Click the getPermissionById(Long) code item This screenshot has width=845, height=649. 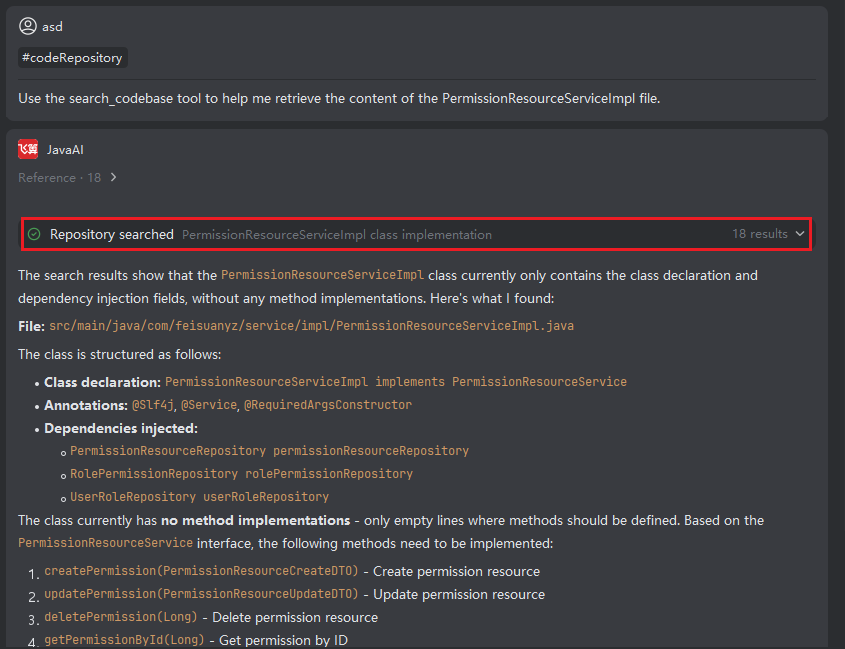(x=124, y=640)
